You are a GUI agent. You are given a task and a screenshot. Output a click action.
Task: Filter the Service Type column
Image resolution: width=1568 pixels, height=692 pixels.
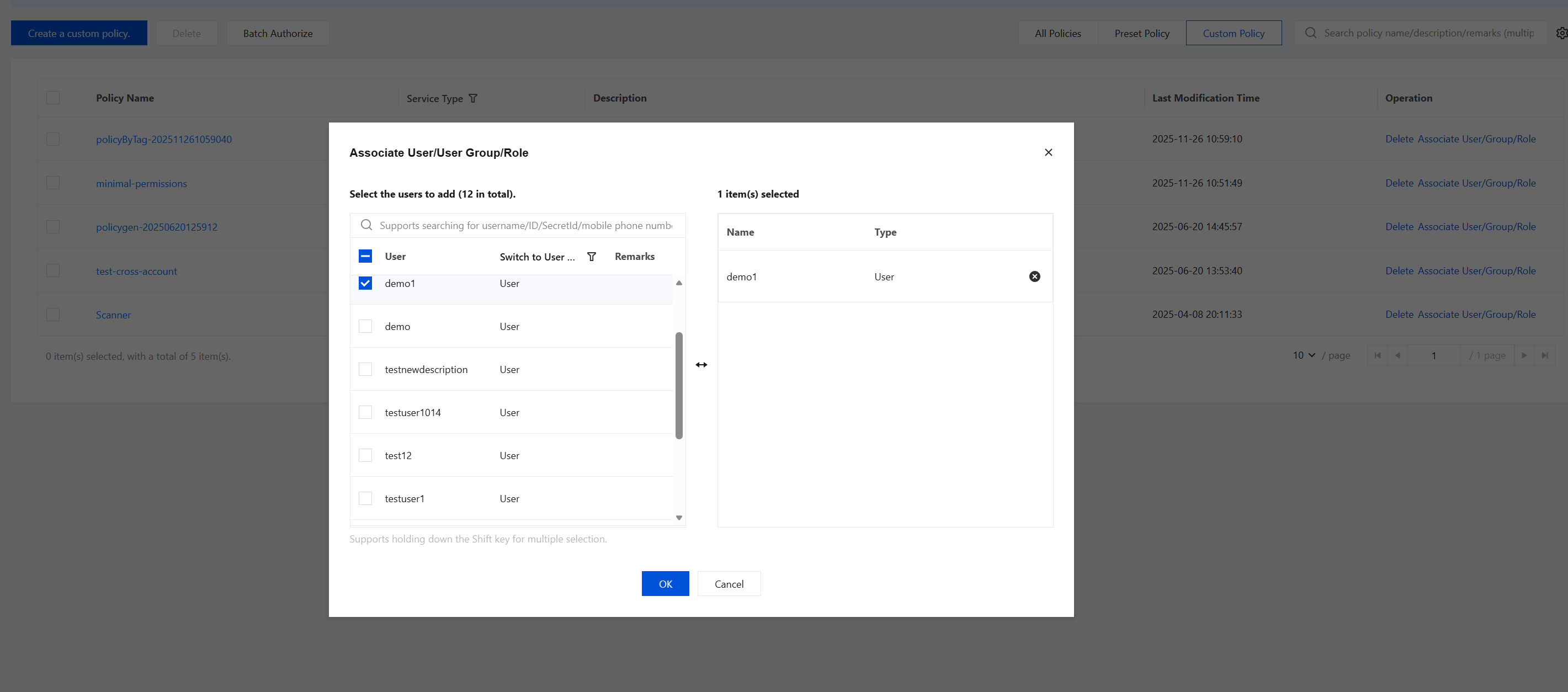[473, 99]
